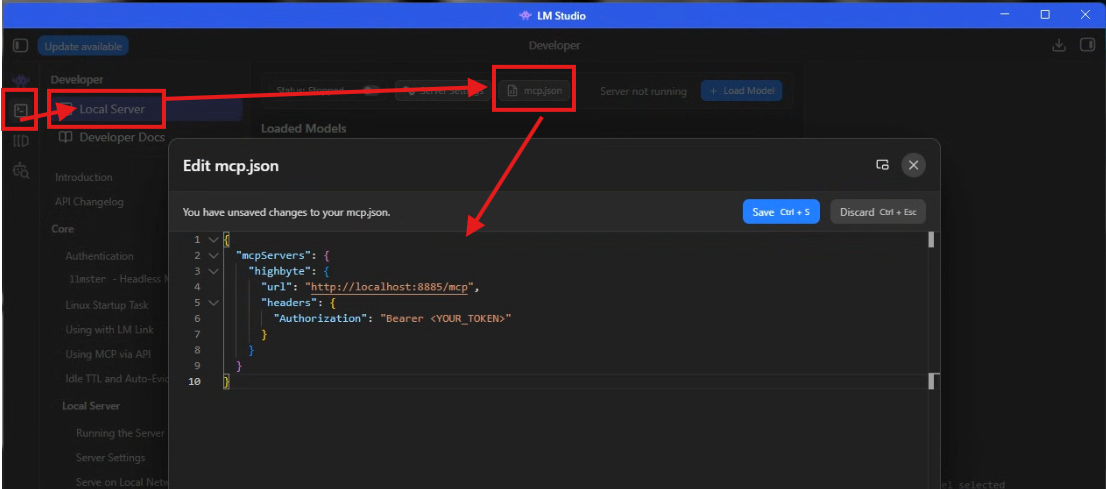Click the LM Studio title bar logo

[x=524, y=15]
